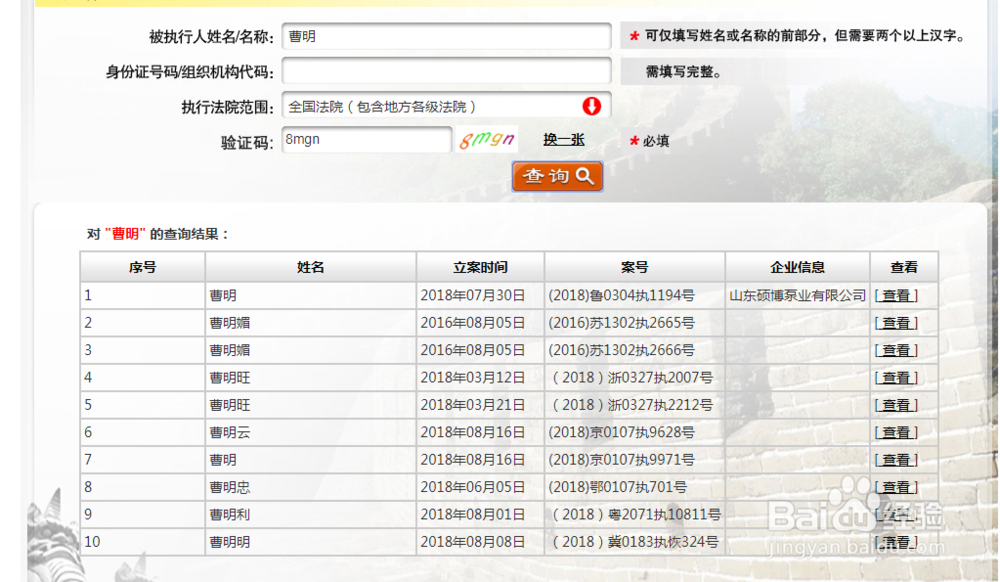Click the 序号 column header
1000x582 pixels.
point(142,267)
